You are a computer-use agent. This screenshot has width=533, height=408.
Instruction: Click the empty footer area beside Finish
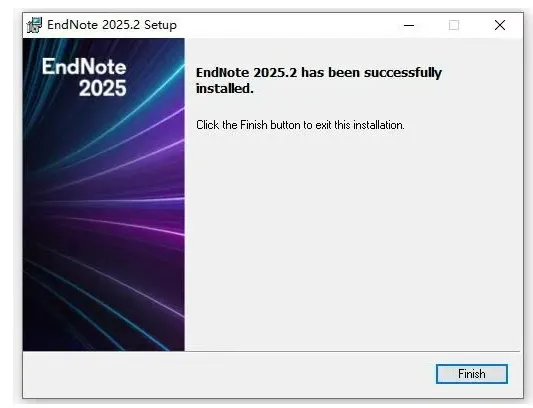(x=228, y=374)
